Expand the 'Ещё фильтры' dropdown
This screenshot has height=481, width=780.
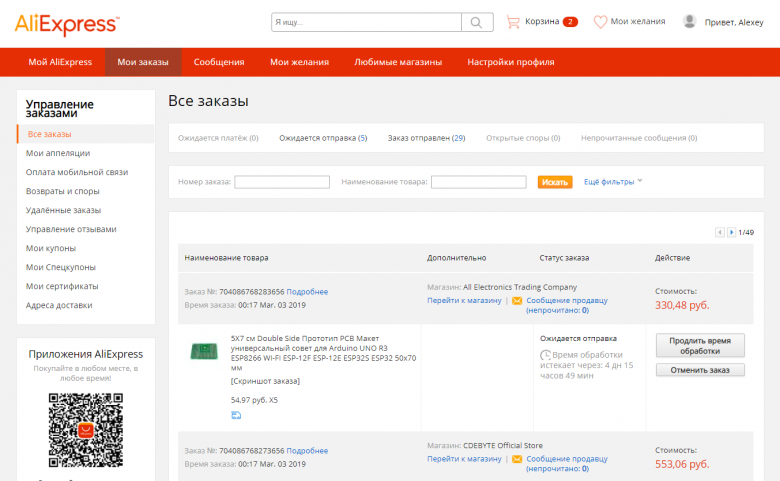tap(612, 181)
